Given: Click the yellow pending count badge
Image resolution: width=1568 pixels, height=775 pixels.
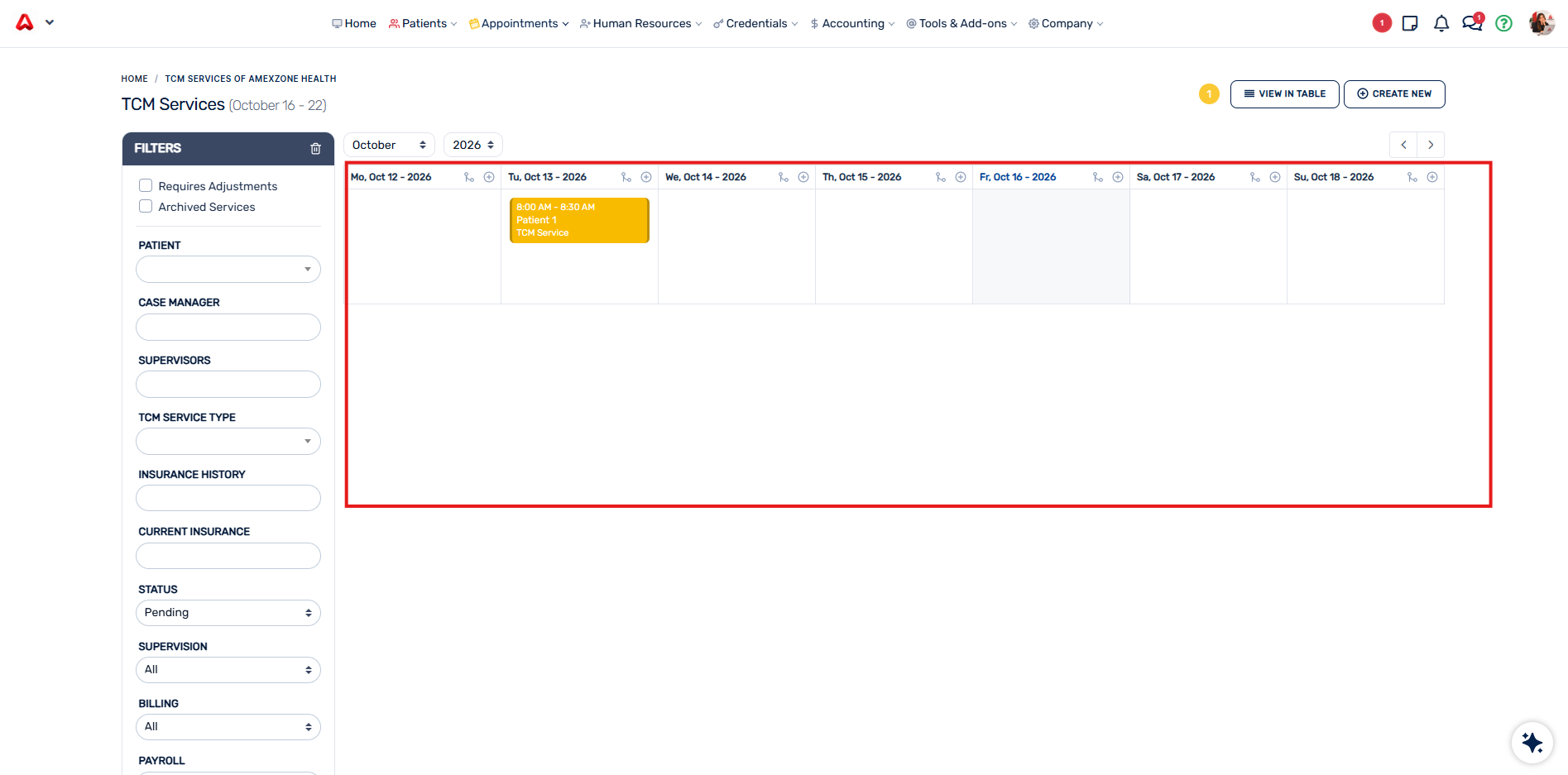Looking at the screenshot, I should [1209, 94].
